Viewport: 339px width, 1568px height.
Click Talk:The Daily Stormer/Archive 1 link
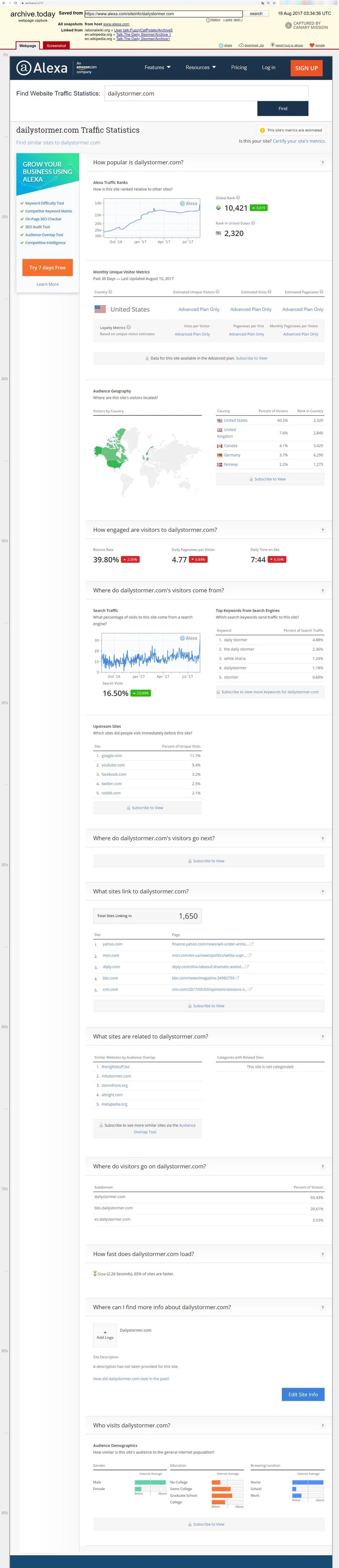144,34
